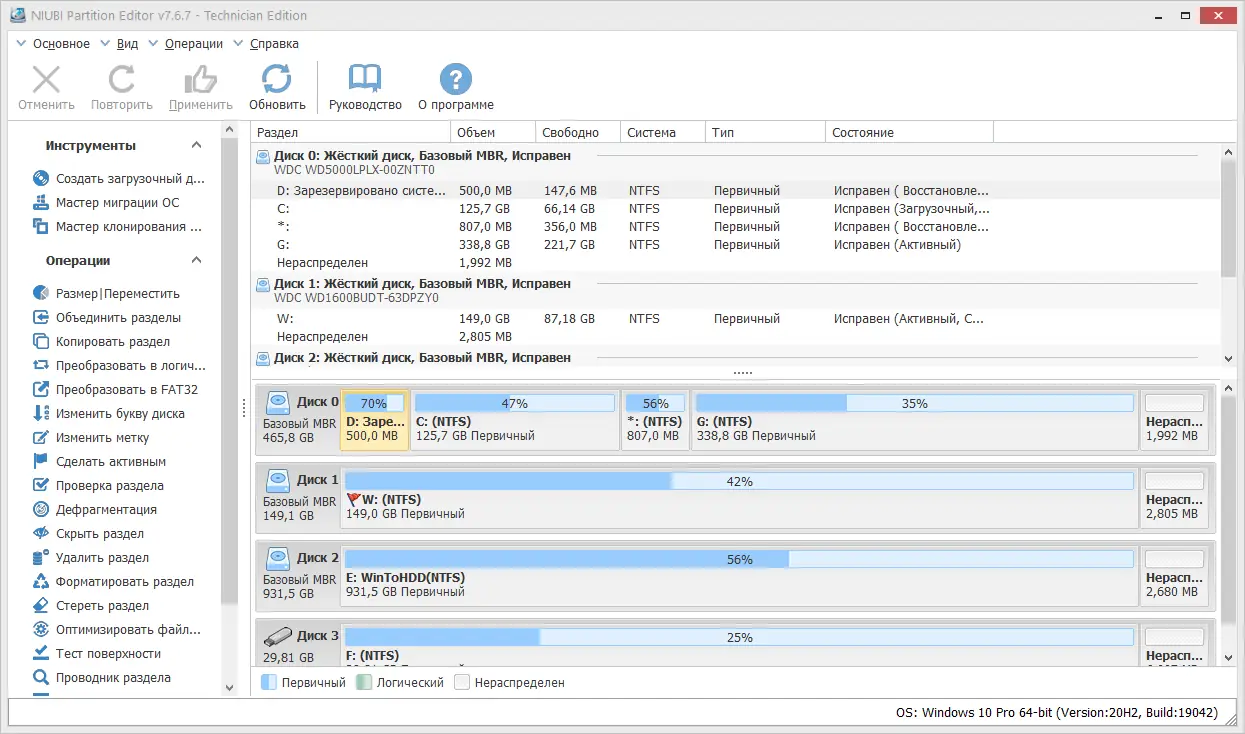Screen dimensions: 1245x734
Task: Open the О программе help icon
Action: (455, 79)
